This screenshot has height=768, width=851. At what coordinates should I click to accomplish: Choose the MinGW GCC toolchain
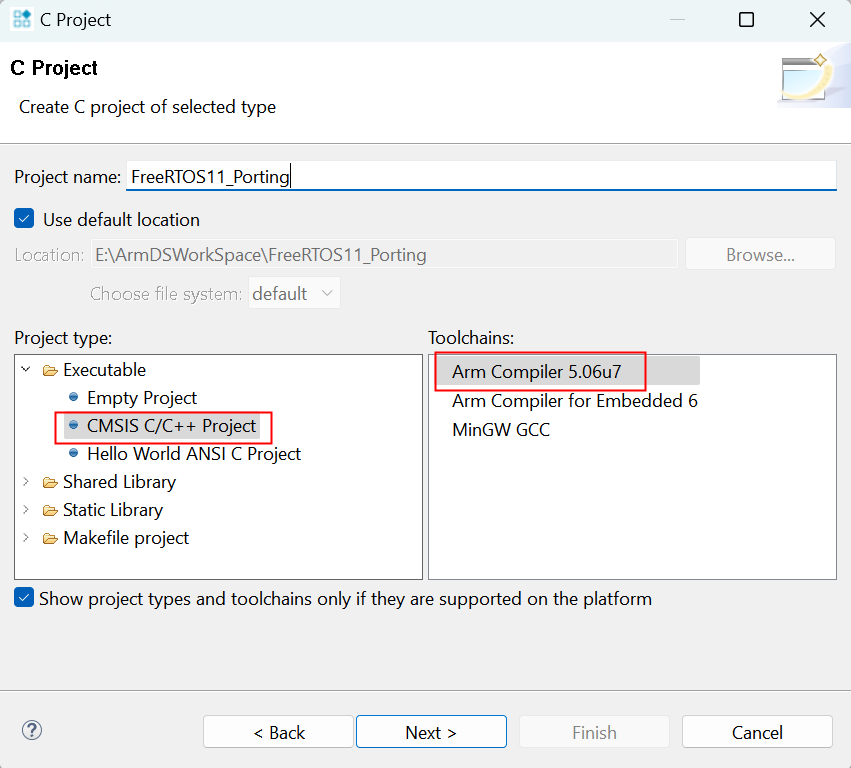click(x=500, y=430)
